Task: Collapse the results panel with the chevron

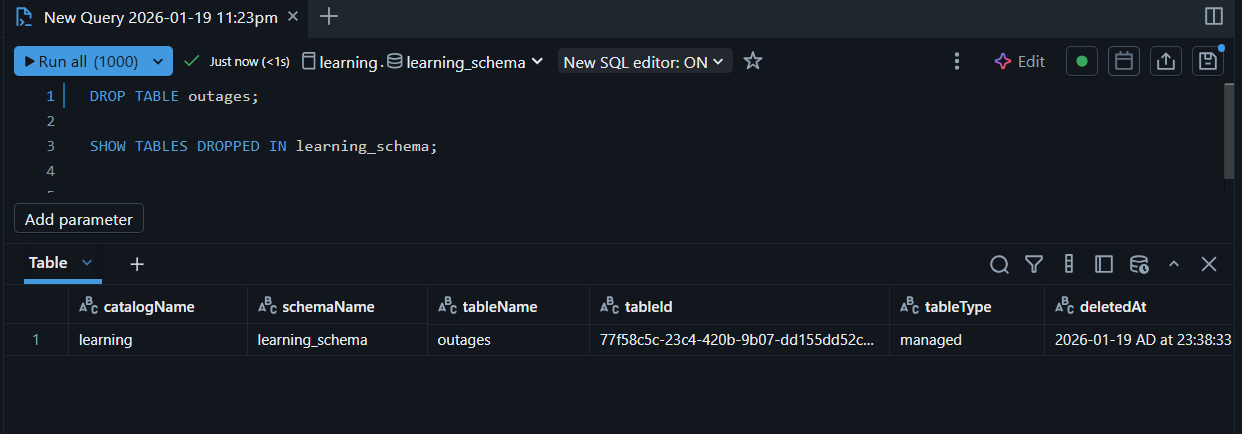Action: click(1174, 264)
